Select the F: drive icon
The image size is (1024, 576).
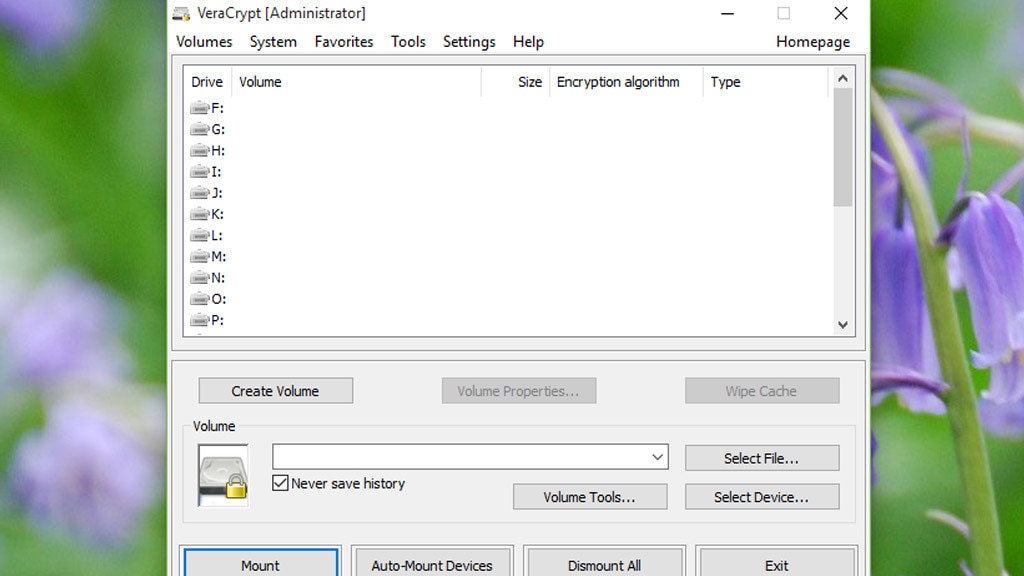pyautogui.click(x=199, y=108)
